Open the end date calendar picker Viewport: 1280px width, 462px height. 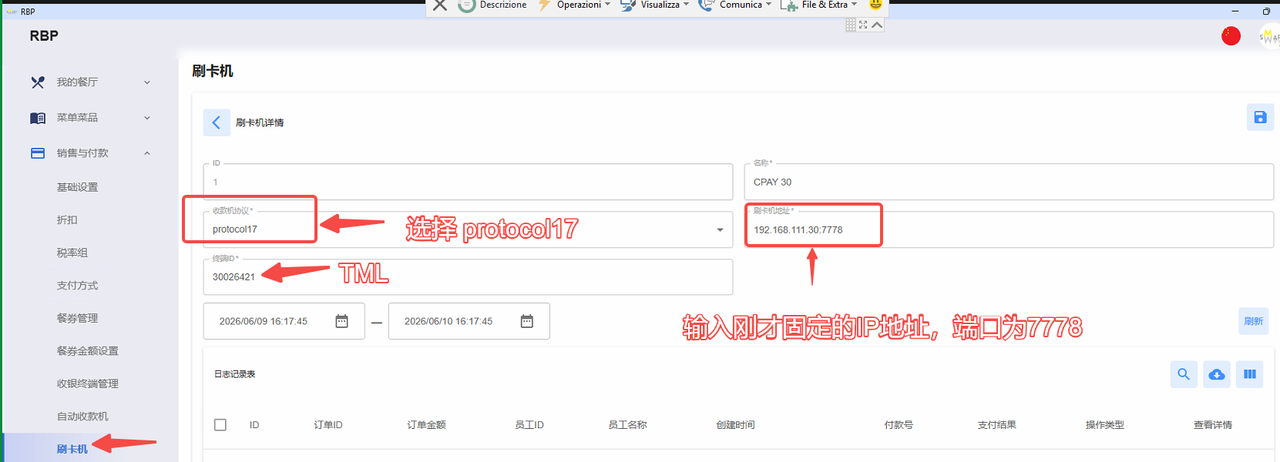coord(527,321)
